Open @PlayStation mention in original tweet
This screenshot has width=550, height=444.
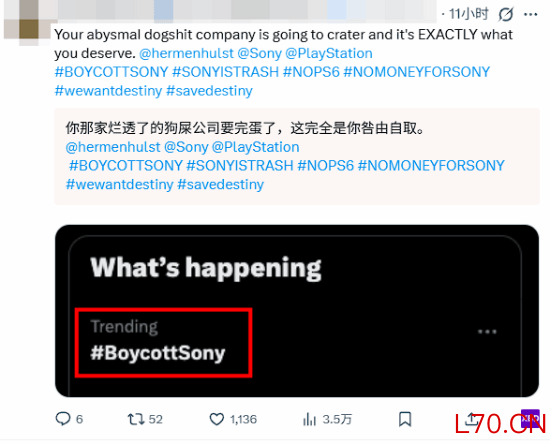tap(329, 53)
